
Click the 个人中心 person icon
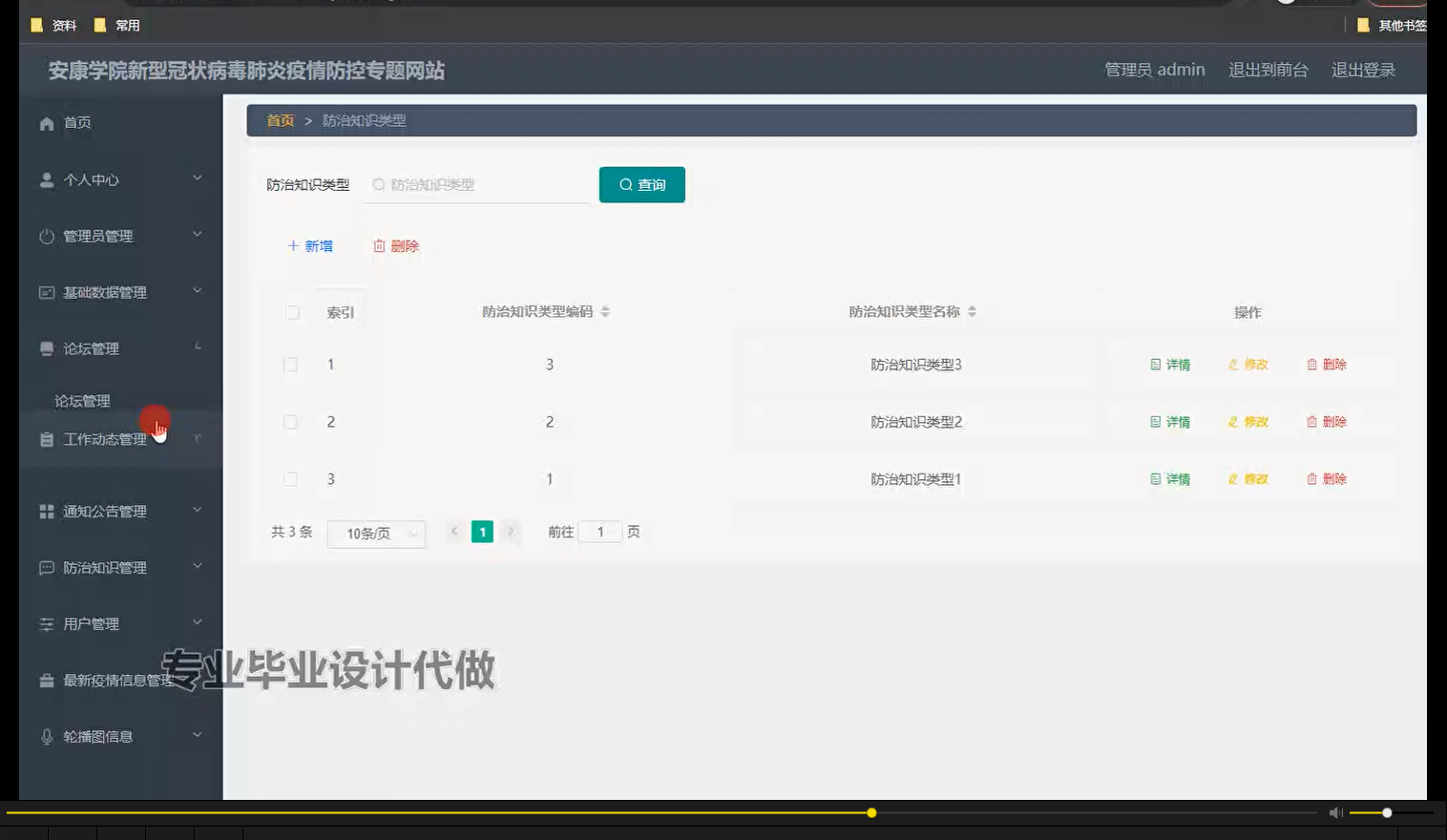[x=46, y=178]
